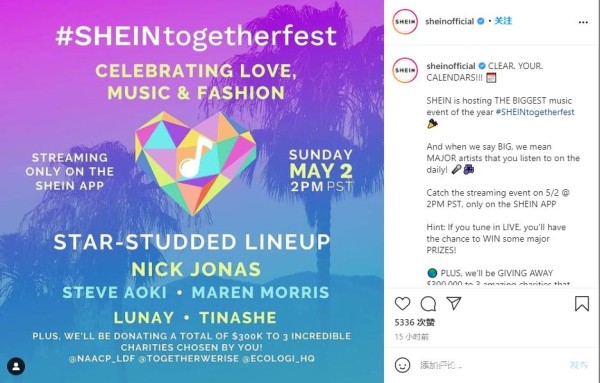Click the verified badge next to header username
600x383 pixels.
coord(481,21)
